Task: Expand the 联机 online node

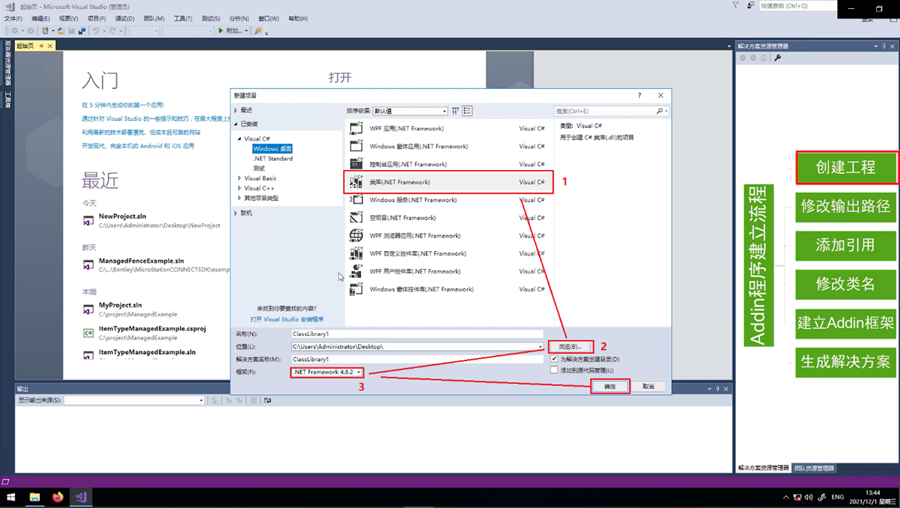Action: point(235,213)
